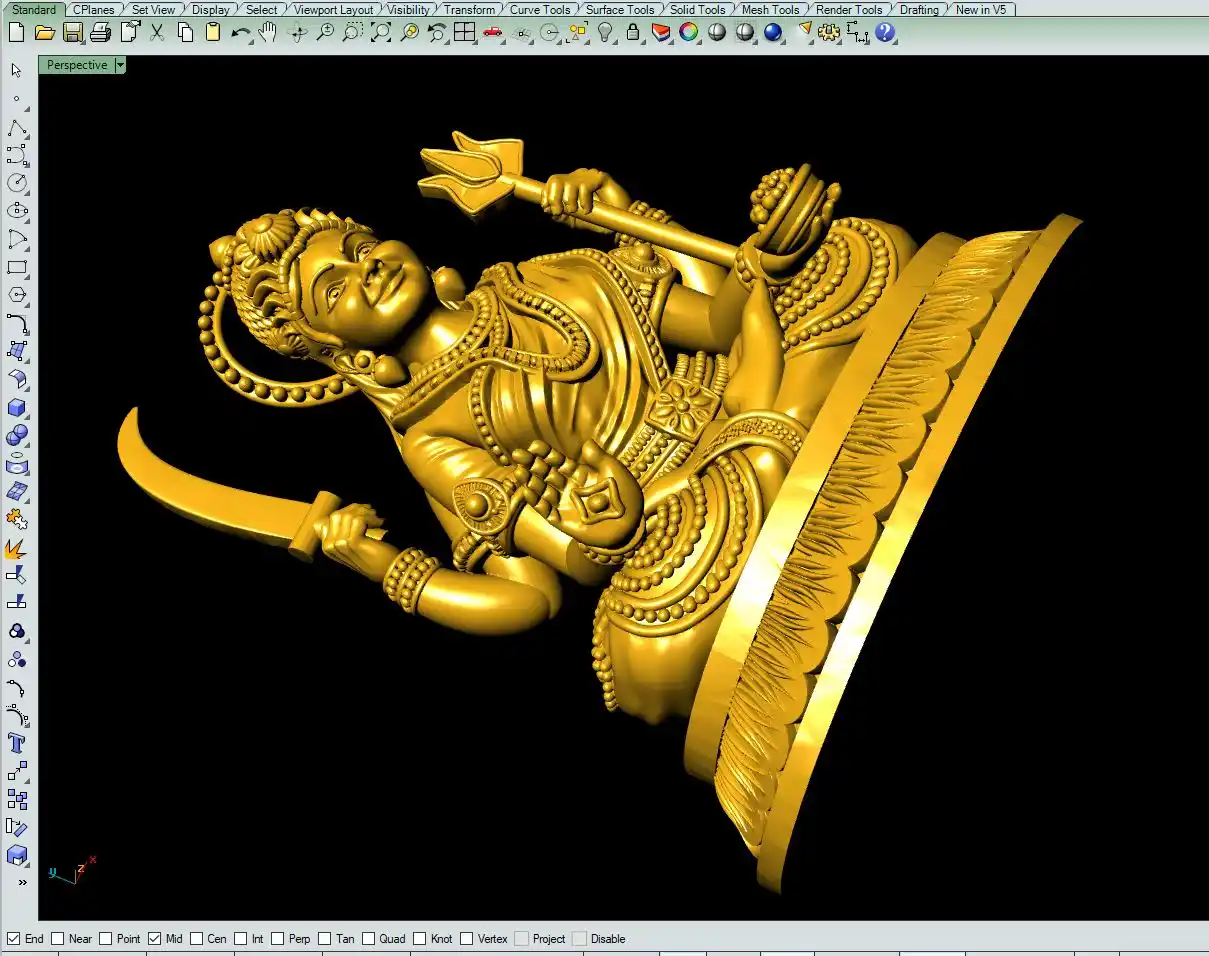Enable the Near osnap checkbox
This screenshot has height=956, width=1209.
[x=58, y=939]
